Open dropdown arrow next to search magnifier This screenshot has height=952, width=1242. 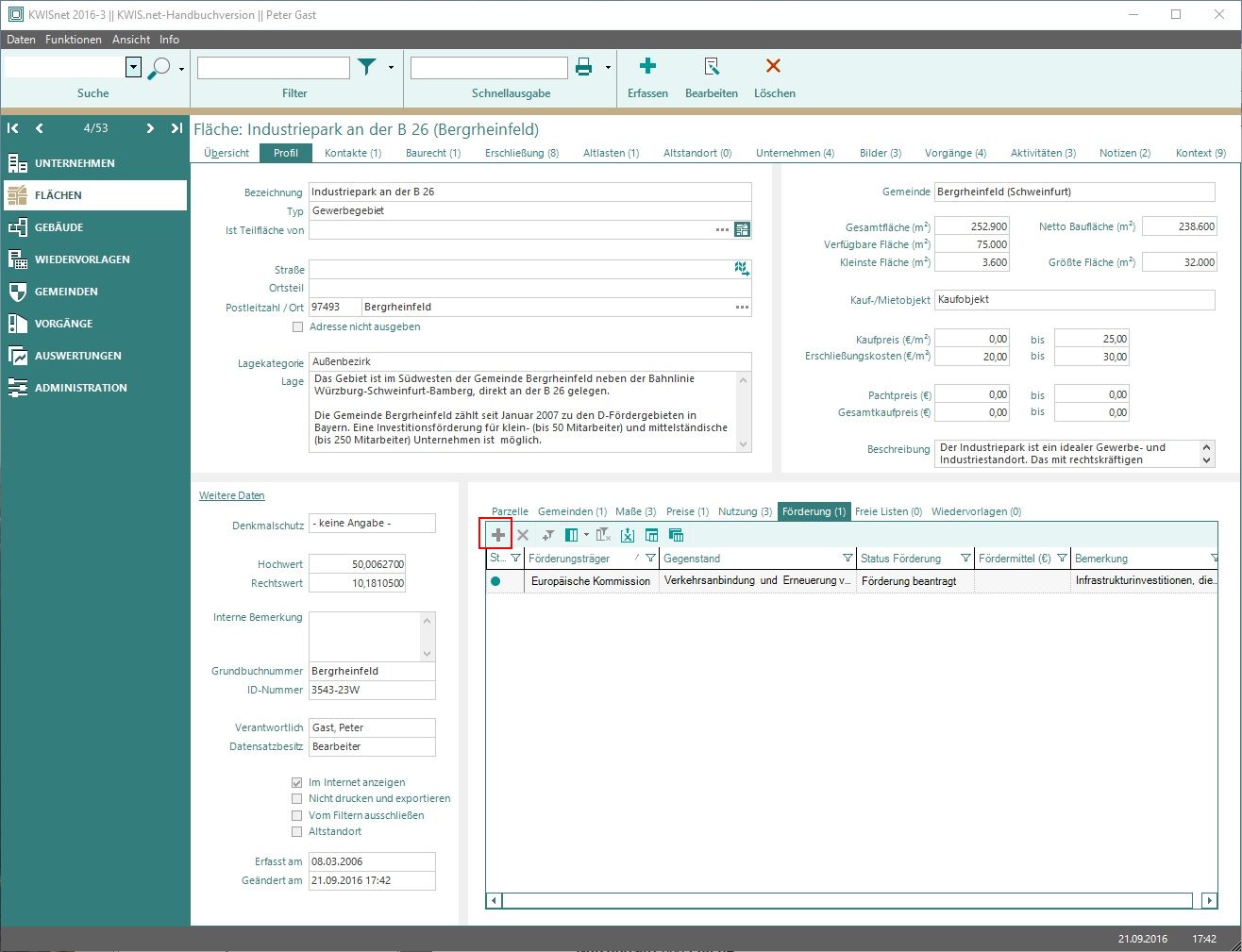point(181,69)
